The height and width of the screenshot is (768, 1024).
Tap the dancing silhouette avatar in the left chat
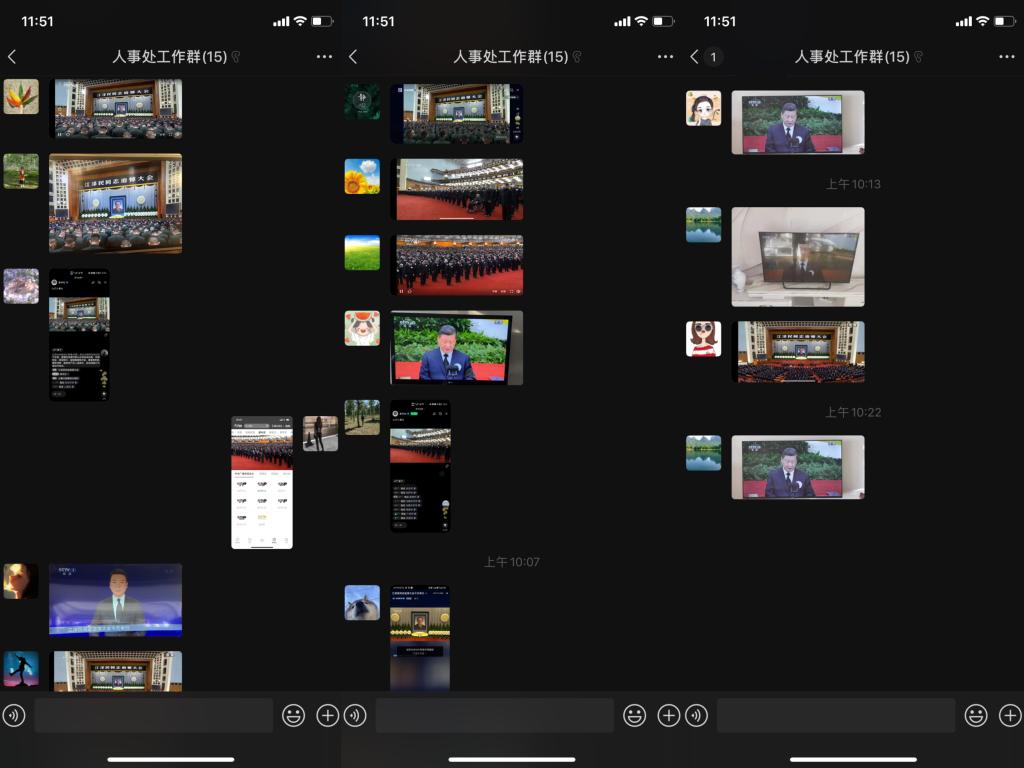pos(21,668)
